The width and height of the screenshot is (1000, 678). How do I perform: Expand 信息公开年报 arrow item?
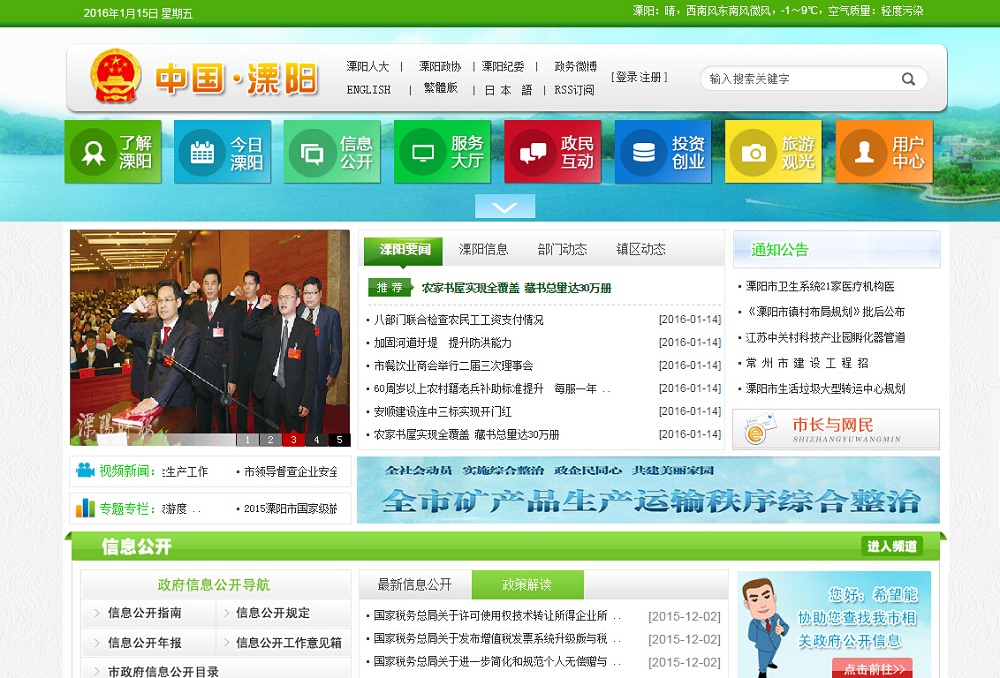145,643
